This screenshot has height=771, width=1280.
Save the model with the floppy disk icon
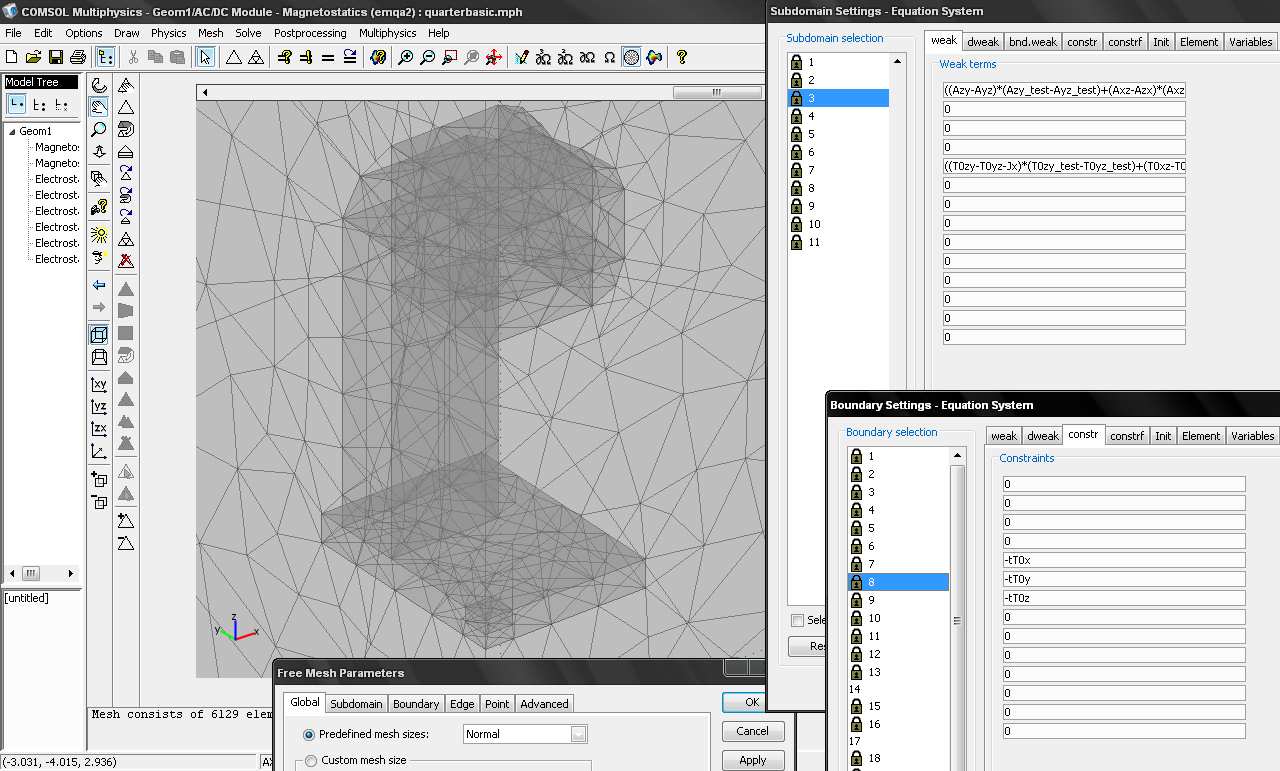[x=55, y=58]
